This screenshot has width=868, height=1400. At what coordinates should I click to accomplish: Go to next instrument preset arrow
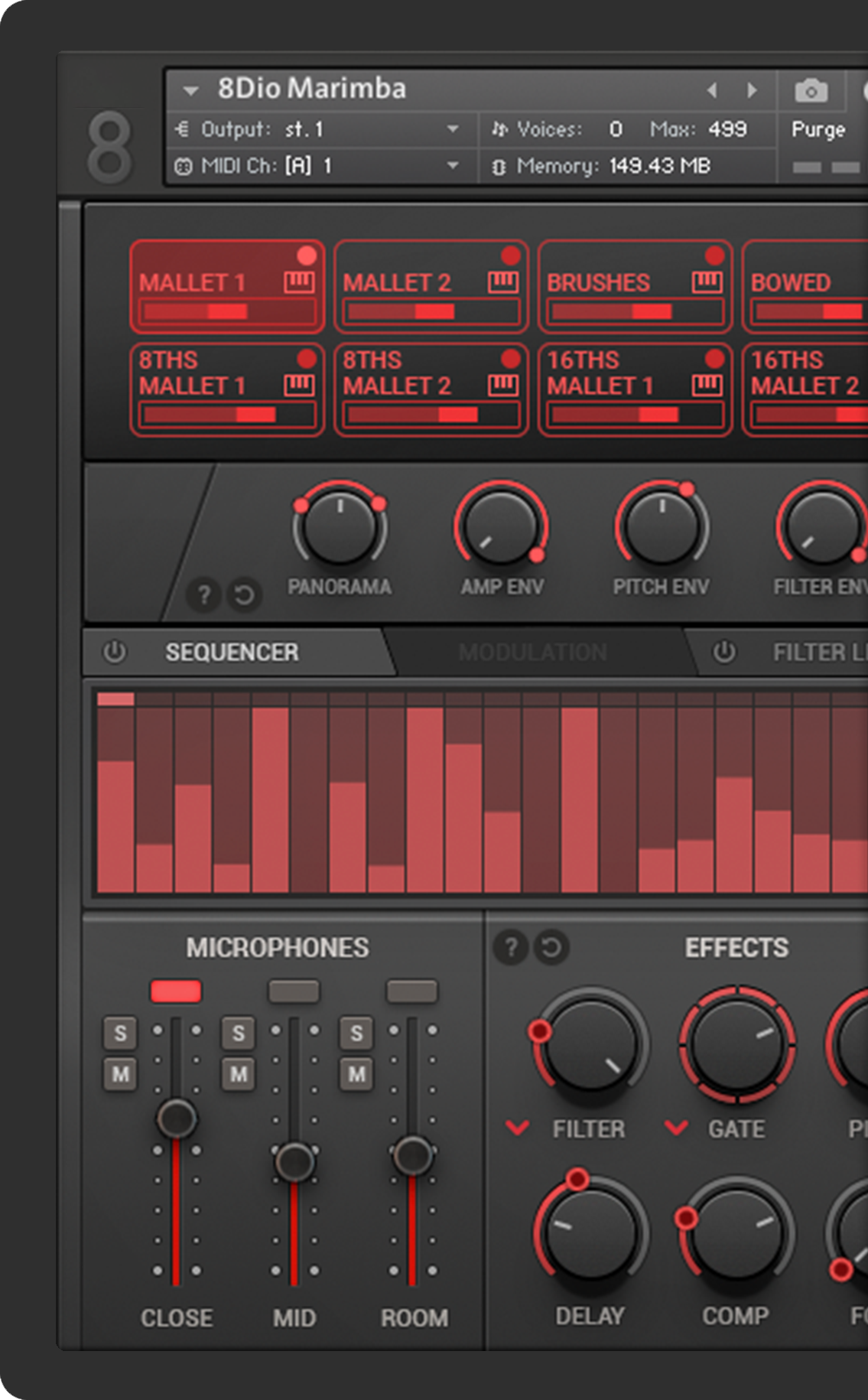(x=752, y=90)
